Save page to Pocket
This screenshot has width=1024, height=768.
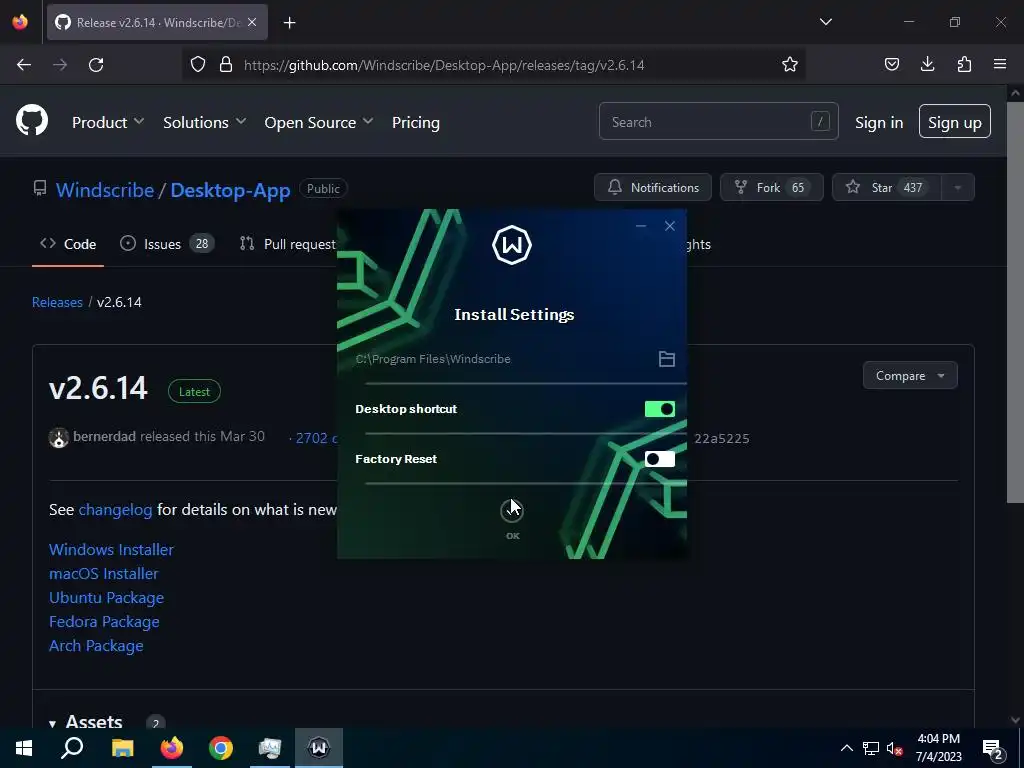891,65
